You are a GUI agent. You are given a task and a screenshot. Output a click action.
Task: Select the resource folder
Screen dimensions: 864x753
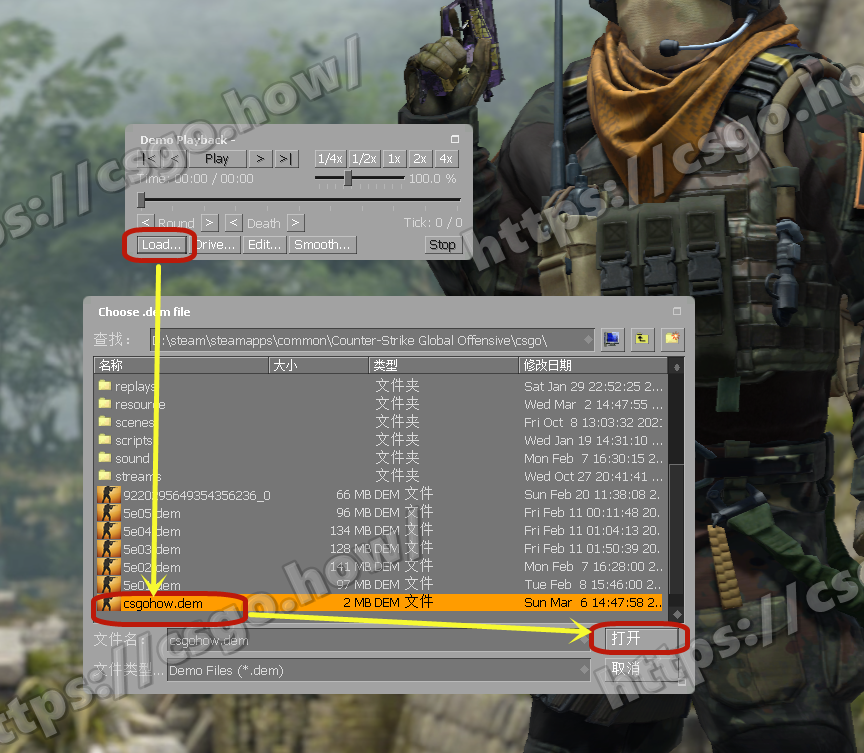380,404
